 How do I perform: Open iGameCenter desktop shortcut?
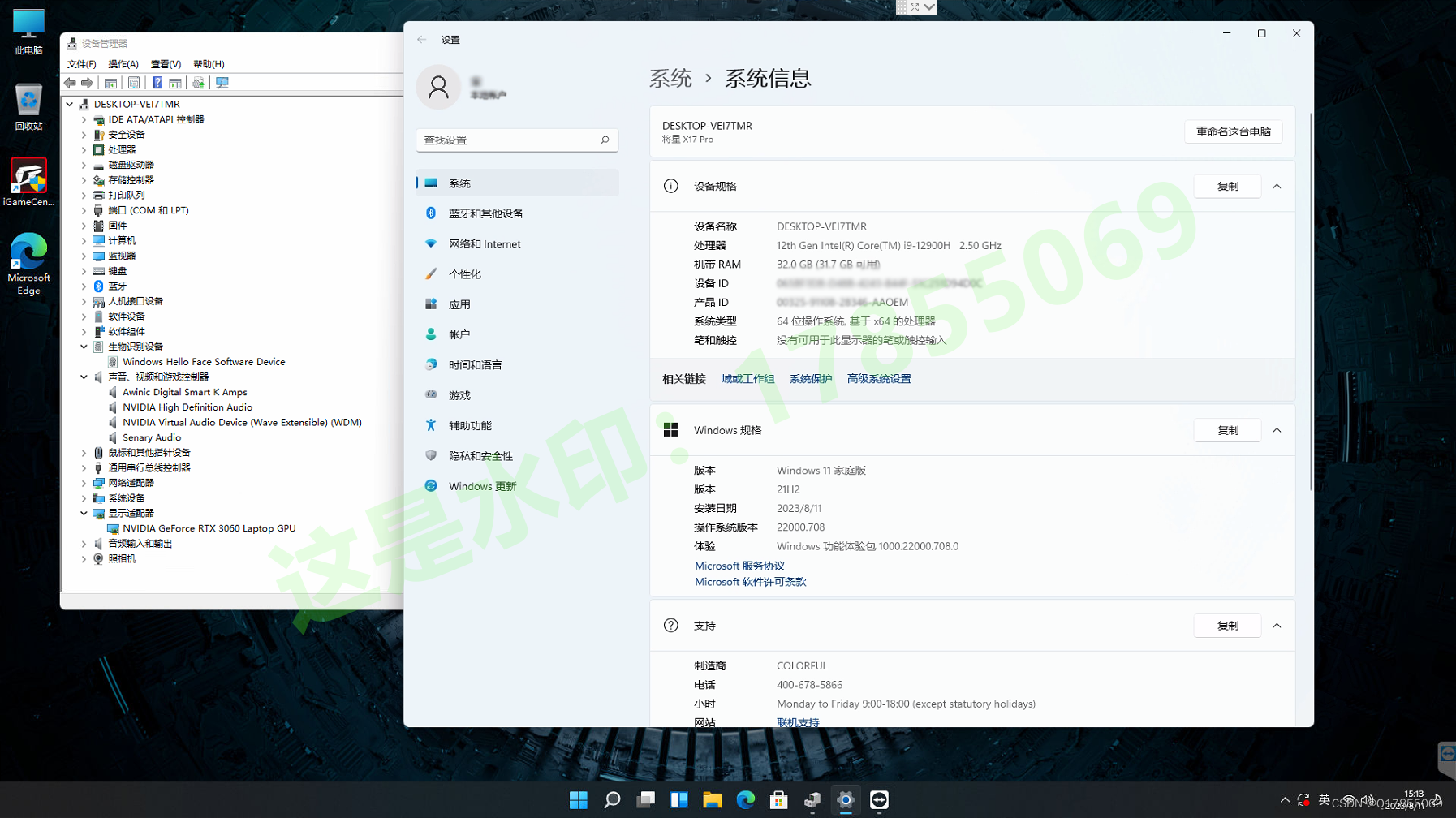28,183
